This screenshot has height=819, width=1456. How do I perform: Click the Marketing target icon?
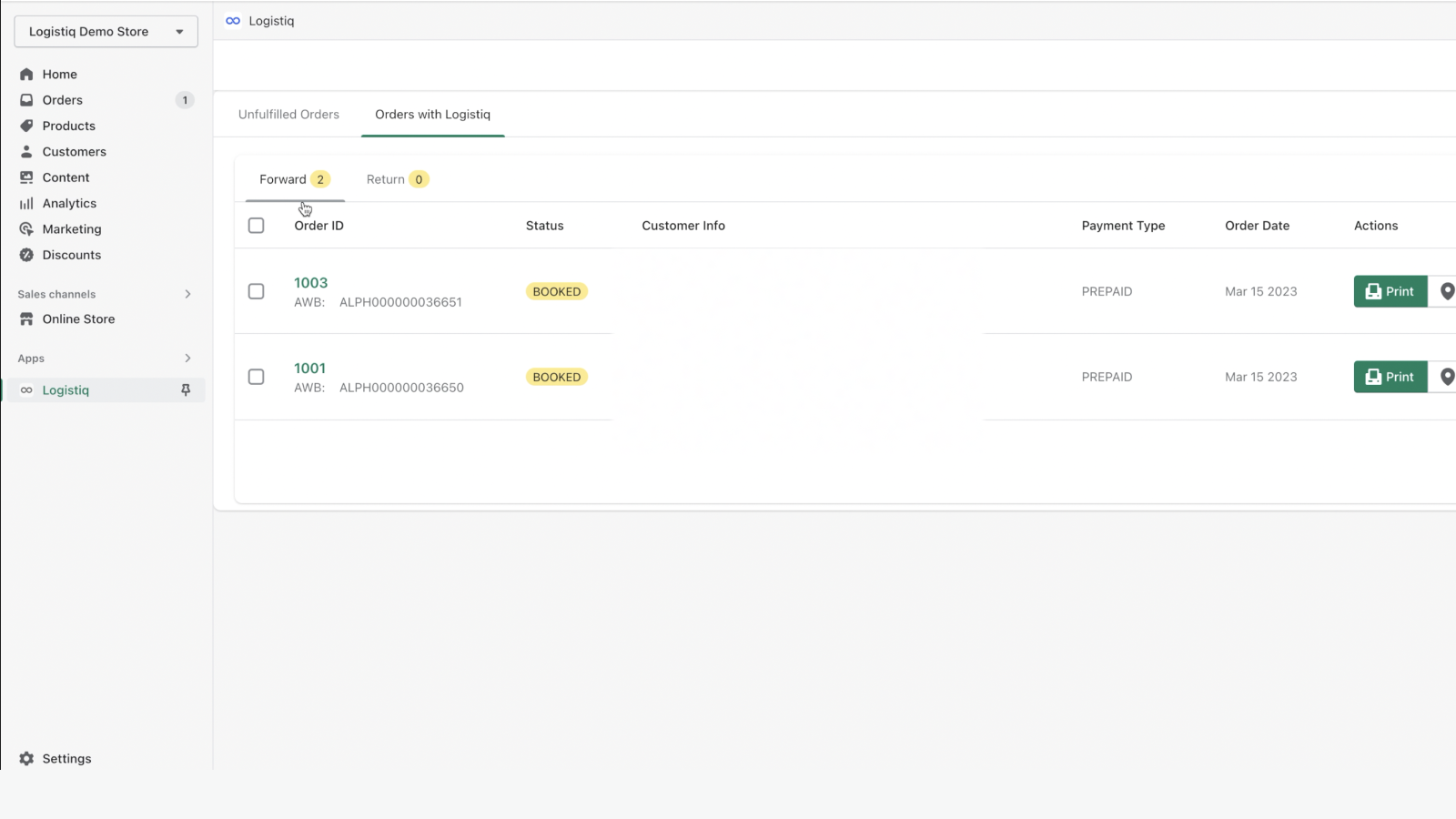point(26,229)
